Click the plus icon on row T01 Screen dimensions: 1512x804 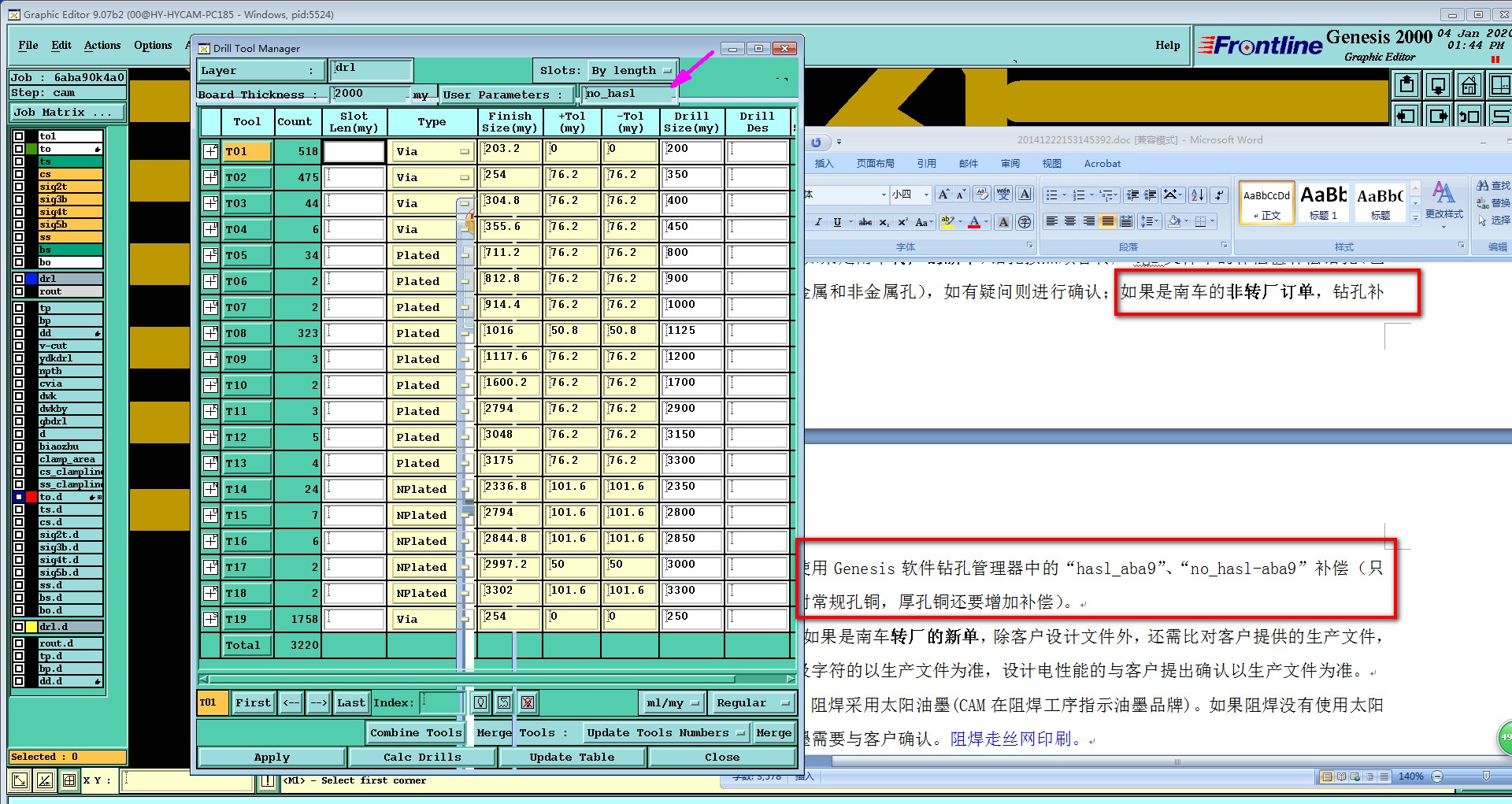(210, 151)
